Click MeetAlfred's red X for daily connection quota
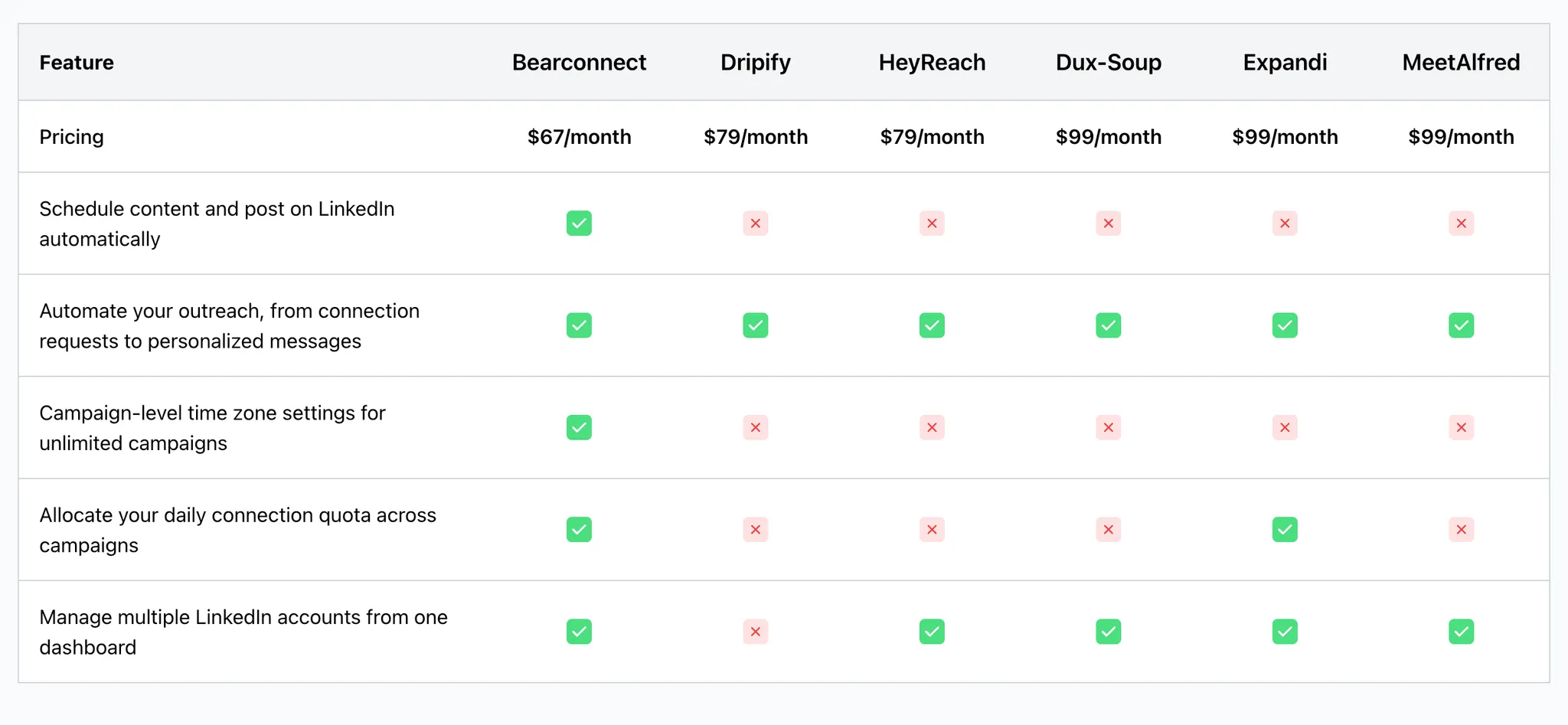This screenshot has height=725, width=1568. (x=1461, y=530)
